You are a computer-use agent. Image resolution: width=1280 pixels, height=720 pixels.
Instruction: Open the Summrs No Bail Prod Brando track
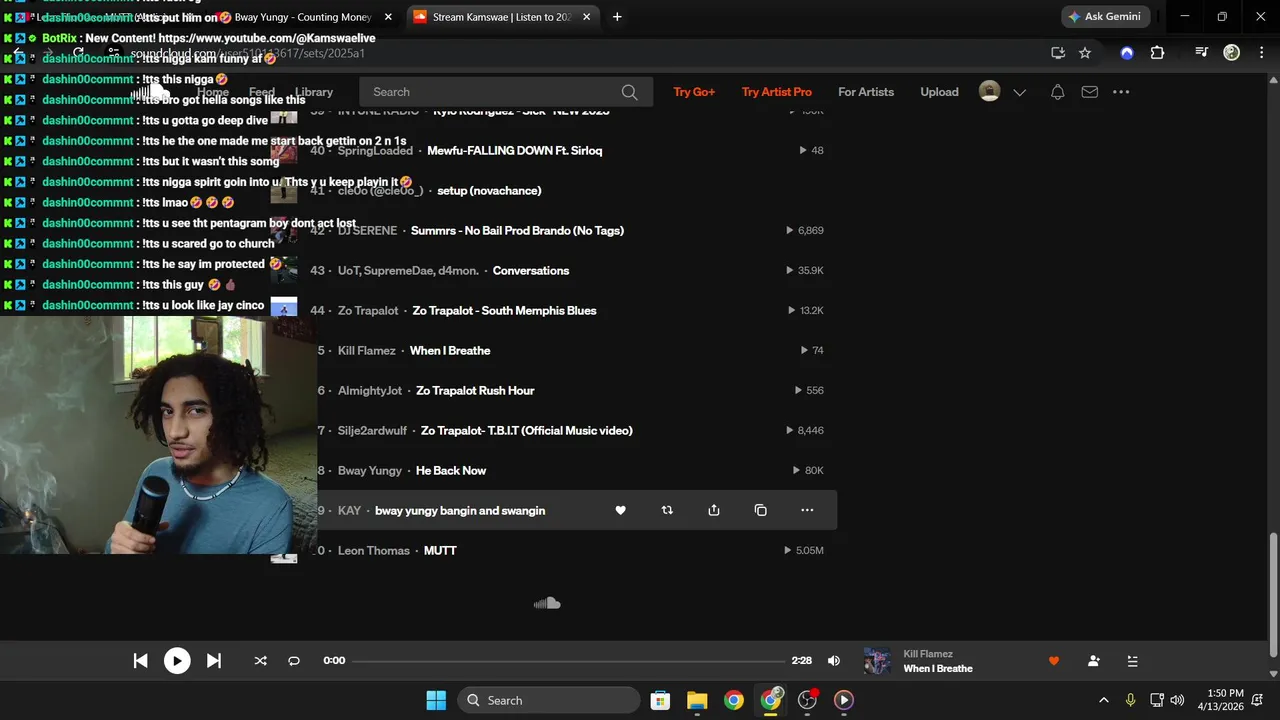pyautogui.click(x=518, y=231)
